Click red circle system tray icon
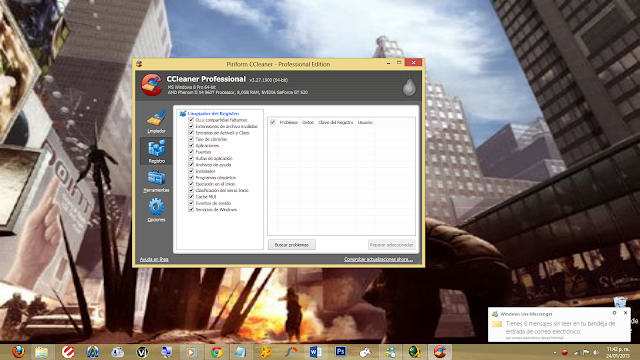Image resolution: width=640 pixels, height=360 pixels. click(565, 352)
